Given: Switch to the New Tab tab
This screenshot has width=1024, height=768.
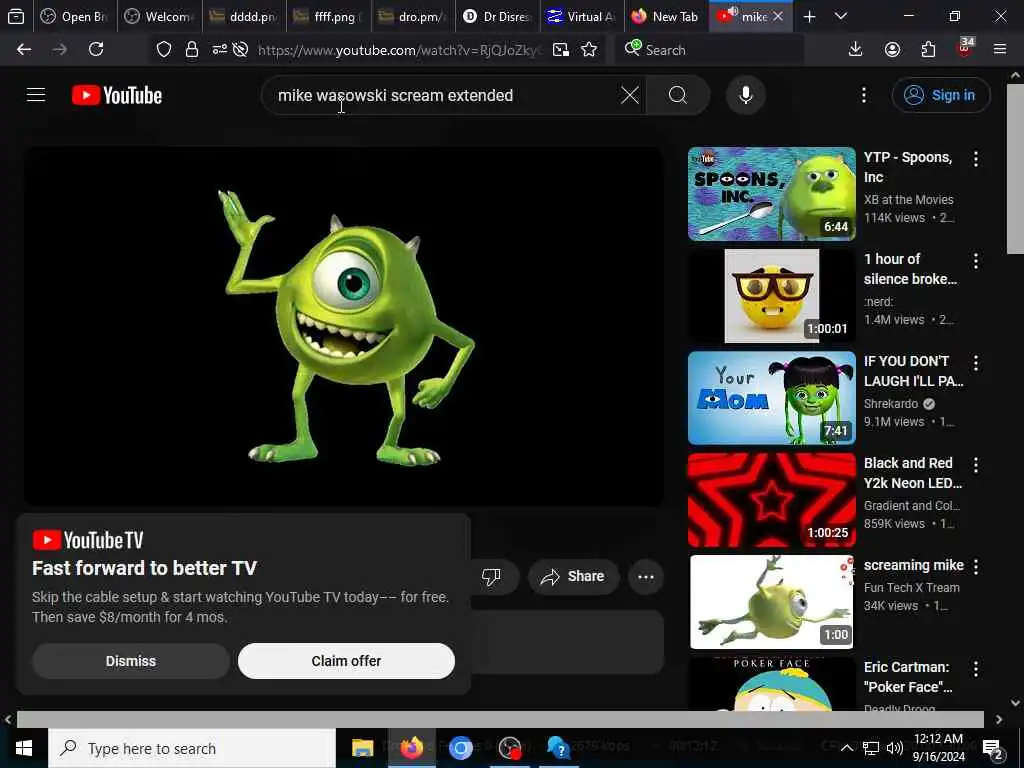Looking at the screenshot, I should point(665,16).
